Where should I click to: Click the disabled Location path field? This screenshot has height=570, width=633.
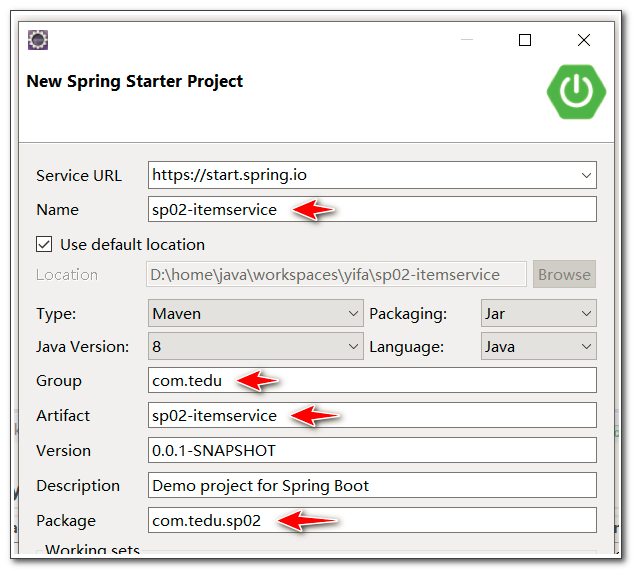point(336,275)
